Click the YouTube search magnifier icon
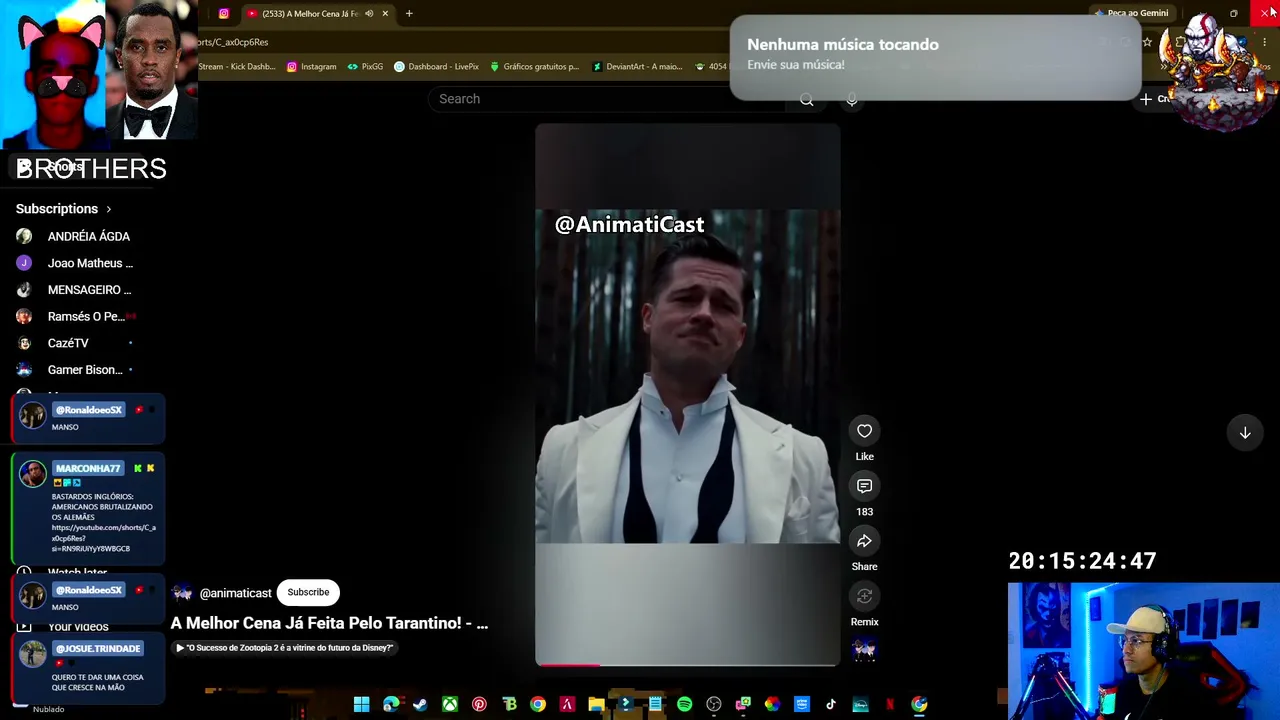 tap(806, 99)
